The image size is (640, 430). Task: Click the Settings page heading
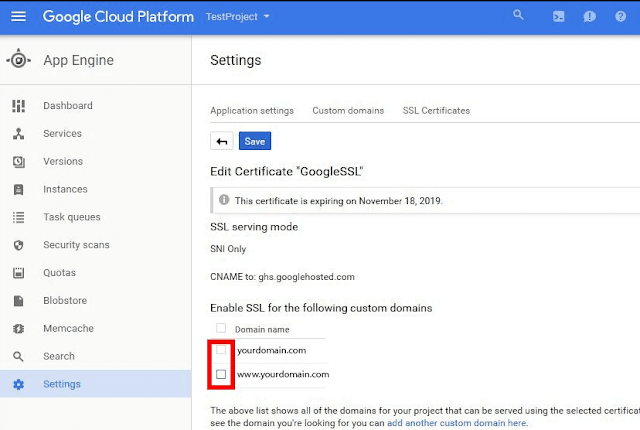tap(236, 60)
